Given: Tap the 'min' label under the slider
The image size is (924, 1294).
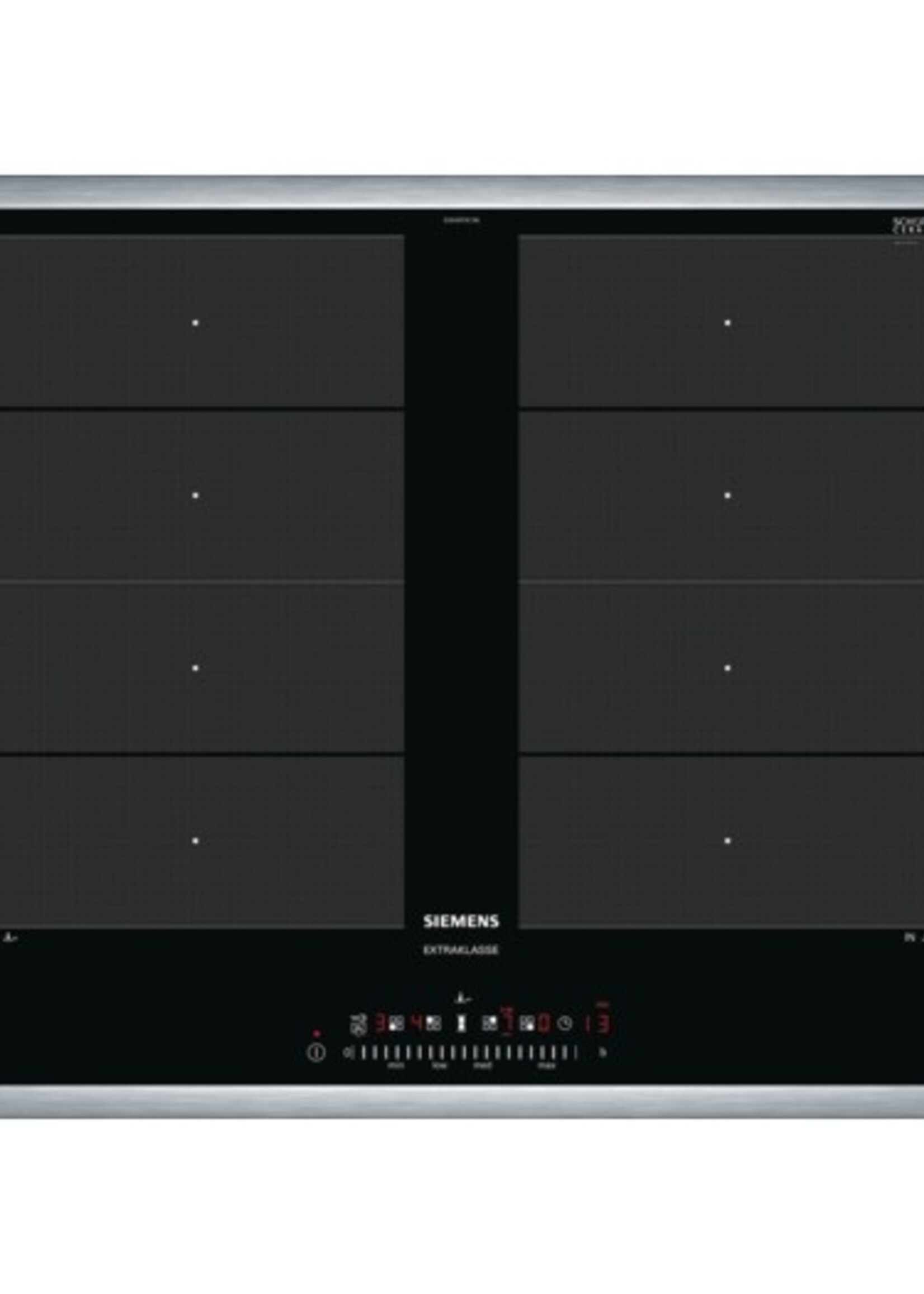Looking at the screenshot, I should pos(397,1066).
